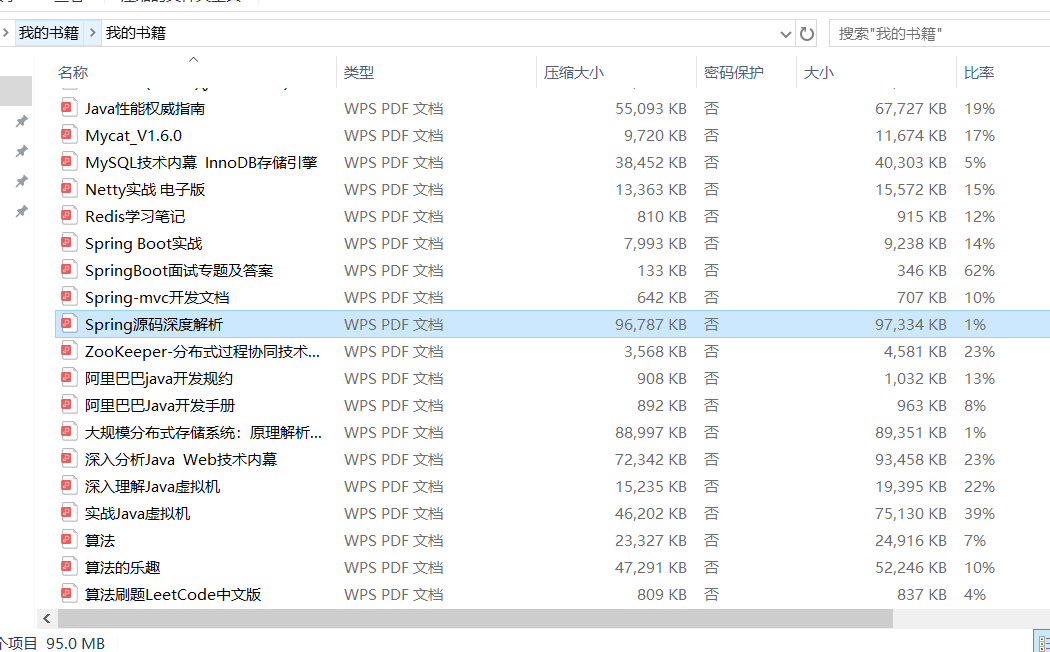This screenshot has height=652, width=1050.
Task: Select the file 算法的乐趣
Action: tap(123, 568)
